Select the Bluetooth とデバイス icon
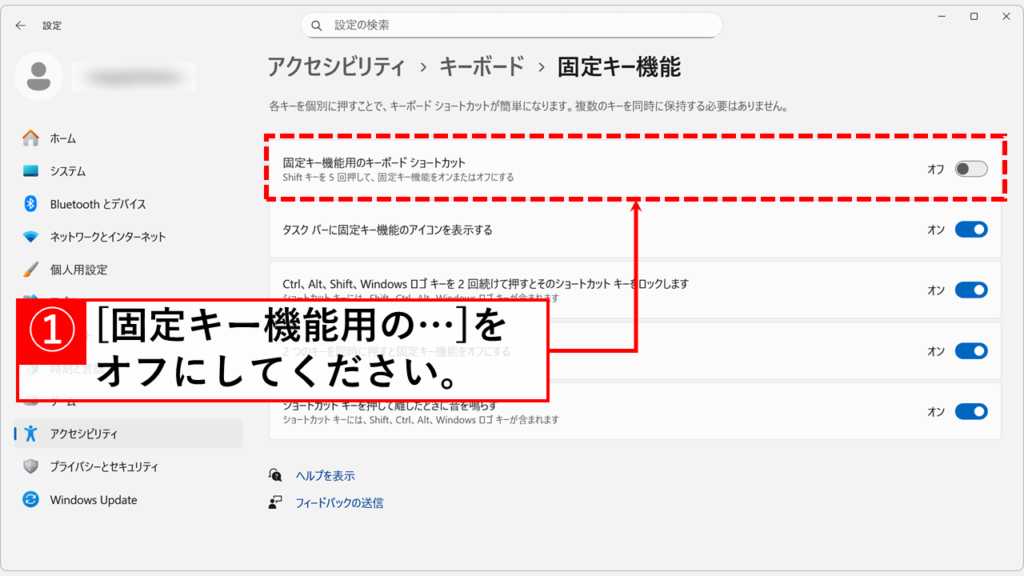 pyautogui.click(x=30, y=204)
